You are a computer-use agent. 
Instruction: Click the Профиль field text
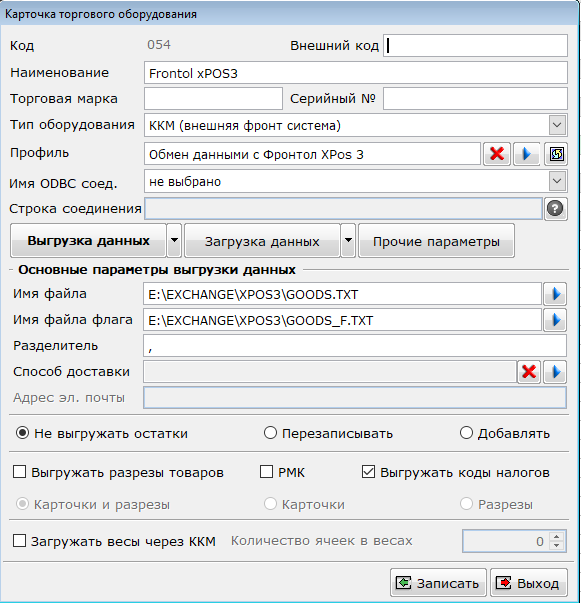(x=312, y=154)
